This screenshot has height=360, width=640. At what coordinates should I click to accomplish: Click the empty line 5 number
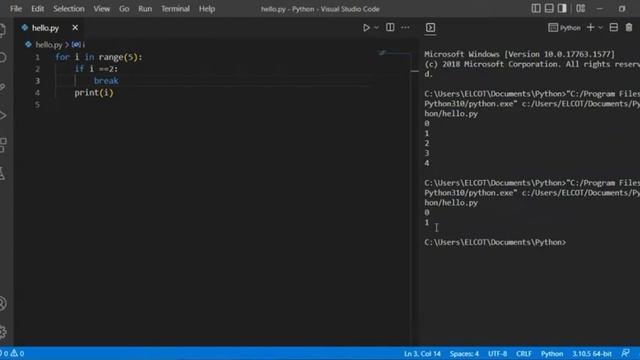(38, 104)
